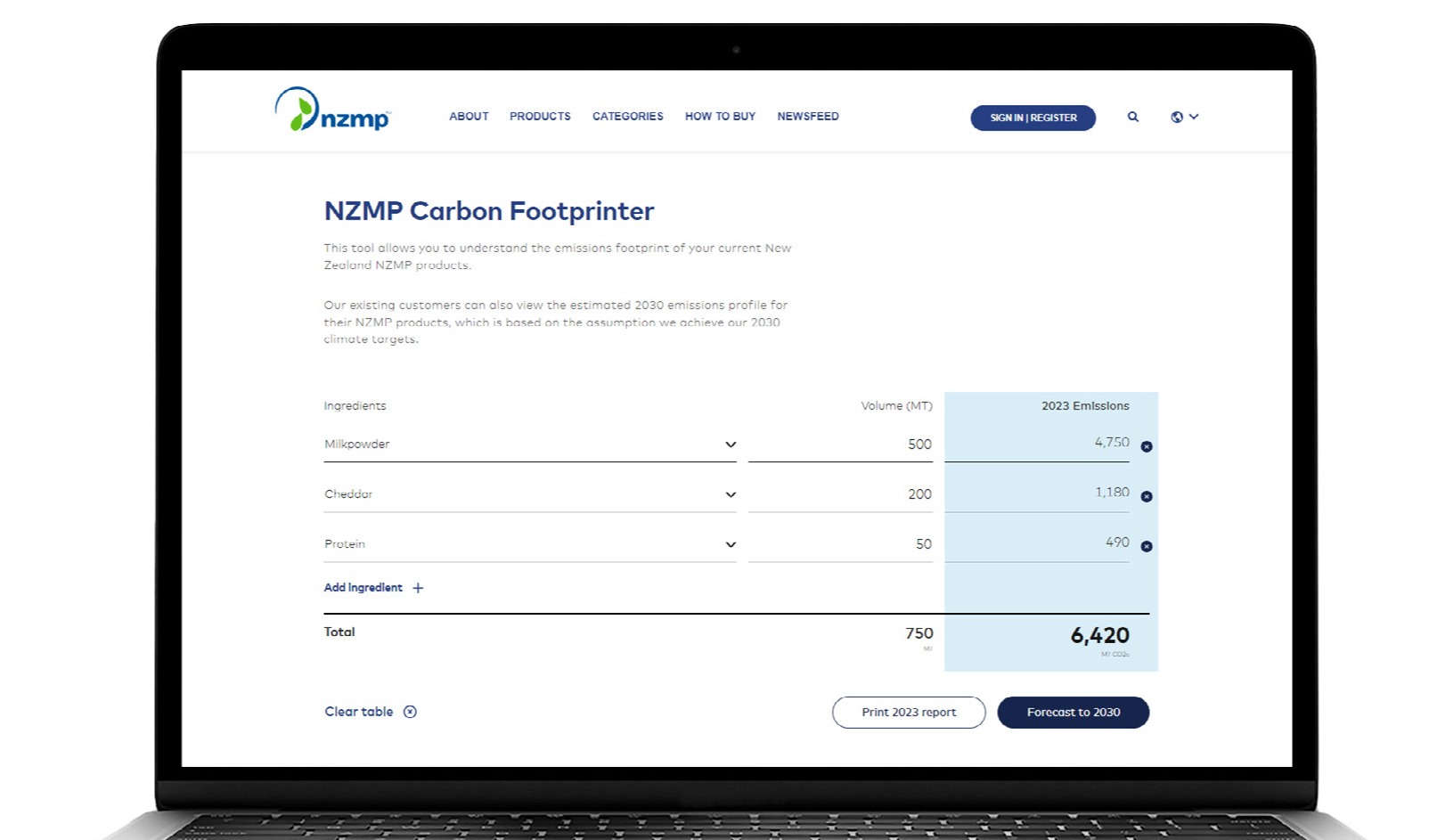This screenshot has width=1429, height=840.
Task: Edit the Cheddar volume field showing 200
Action: pyautogui.click(x=841, y=494)
